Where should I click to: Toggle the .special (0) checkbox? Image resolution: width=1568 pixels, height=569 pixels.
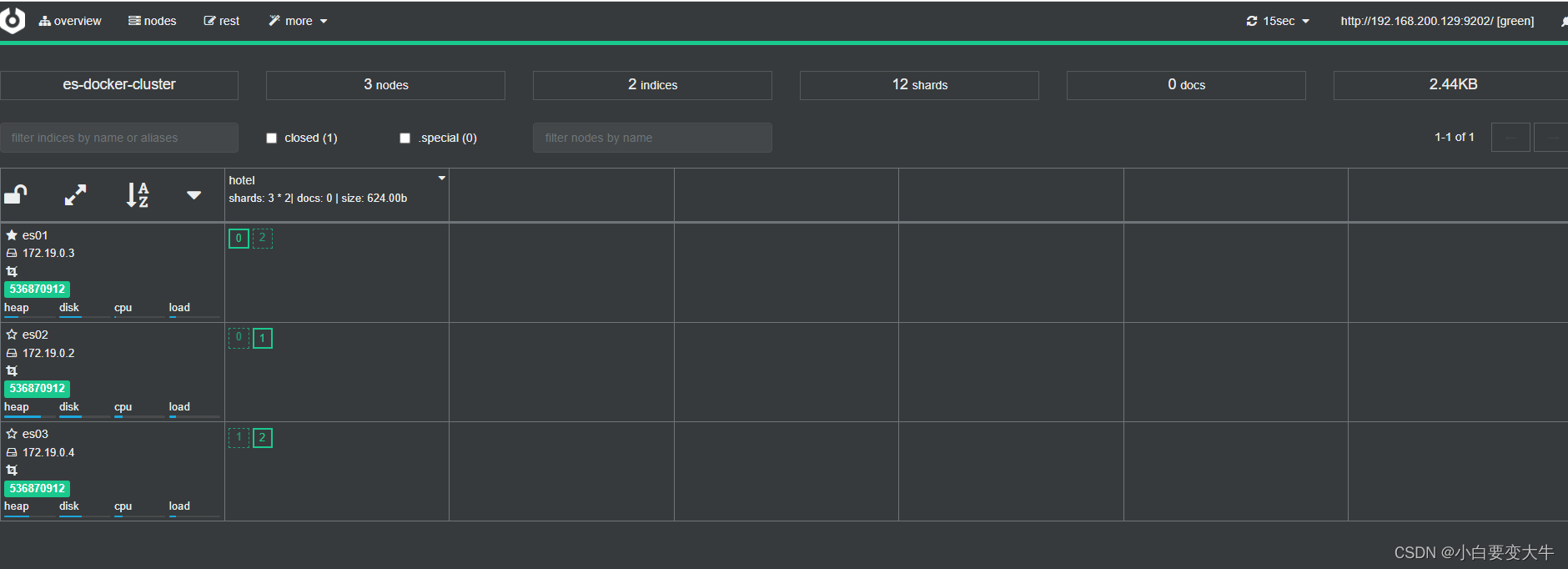point(405,138)
